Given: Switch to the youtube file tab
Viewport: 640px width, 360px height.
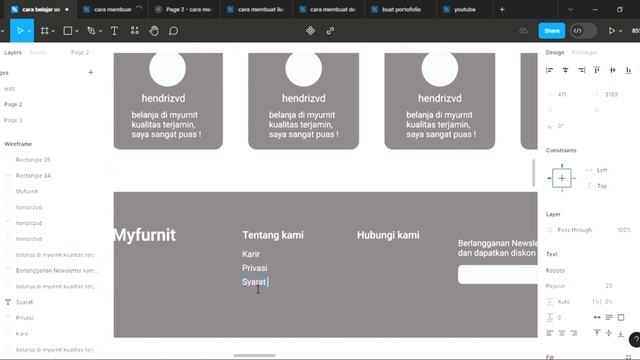Looking at the screenshot, I should point(464,9).
